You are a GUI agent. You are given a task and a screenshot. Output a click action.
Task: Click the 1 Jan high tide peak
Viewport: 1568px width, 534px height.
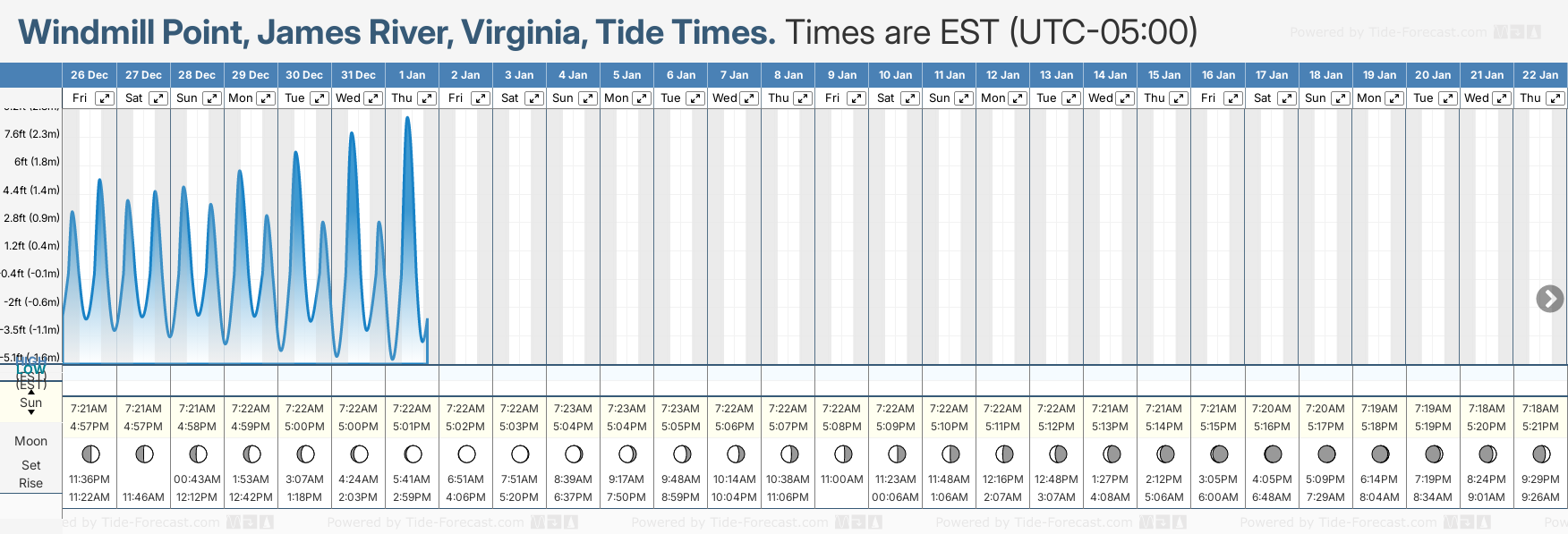pos(408,118)
